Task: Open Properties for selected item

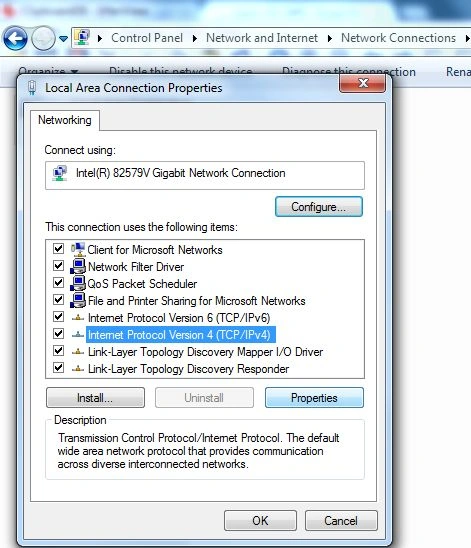Action: click(314, 397)
